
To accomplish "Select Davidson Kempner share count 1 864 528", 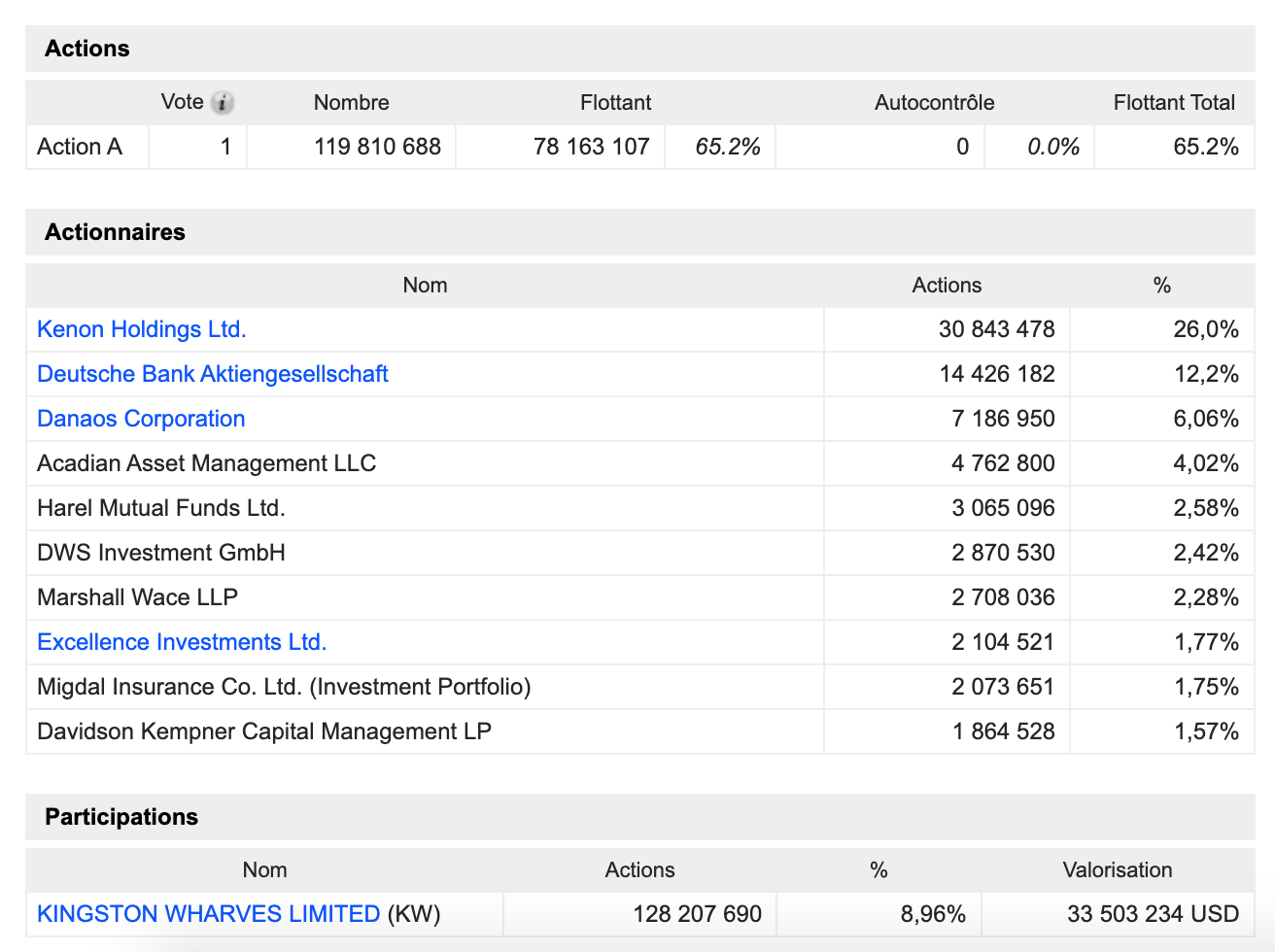I will coord(1003,731).
